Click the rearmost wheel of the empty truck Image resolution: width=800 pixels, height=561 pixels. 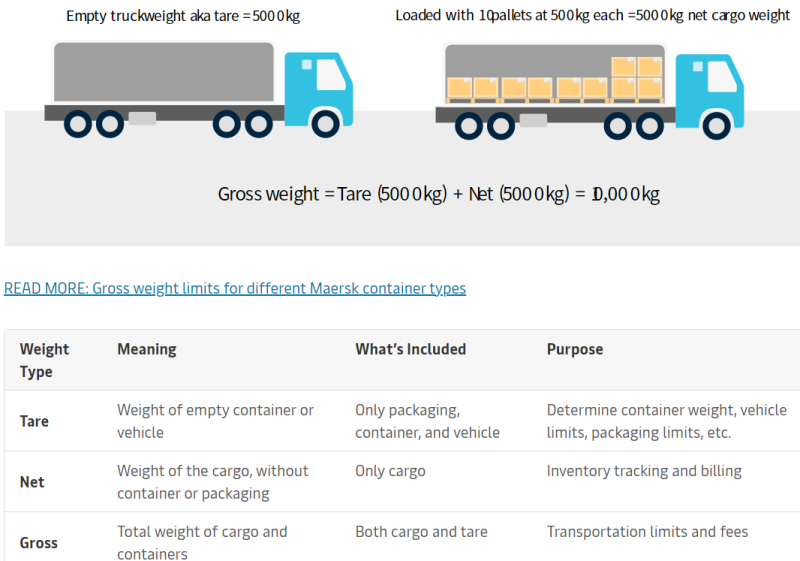pyautogui.click(x=78, y=123)
